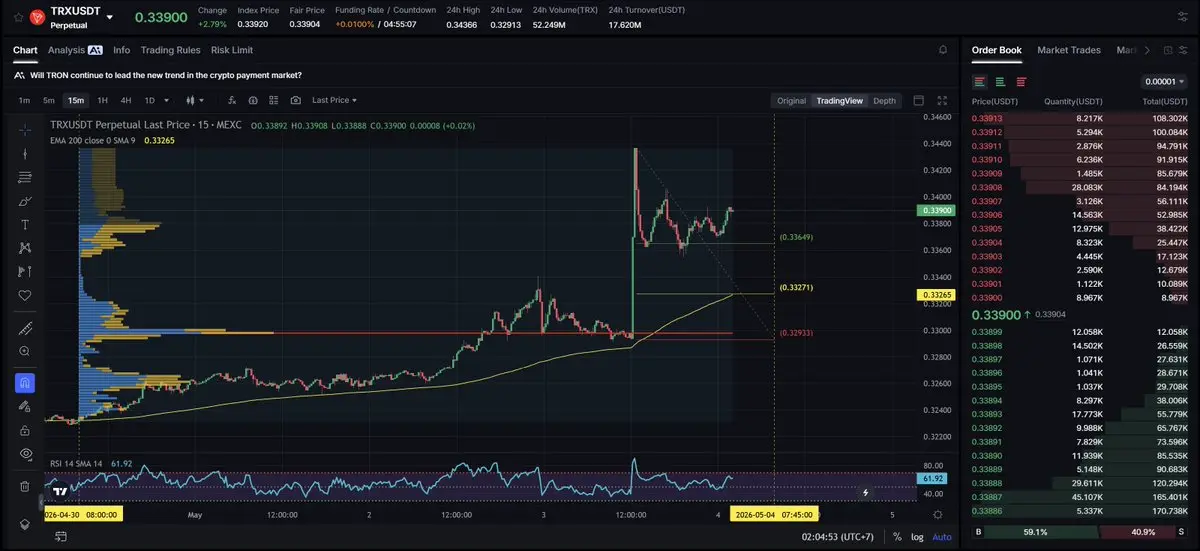
Task: Toggle the magnet mode button
Action: tap(25, 383)
